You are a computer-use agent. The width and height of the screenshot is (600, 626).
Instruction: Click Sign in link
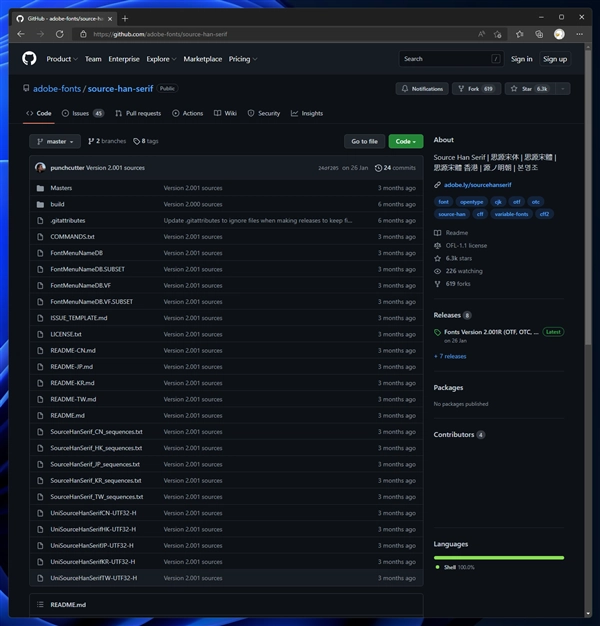521,59
